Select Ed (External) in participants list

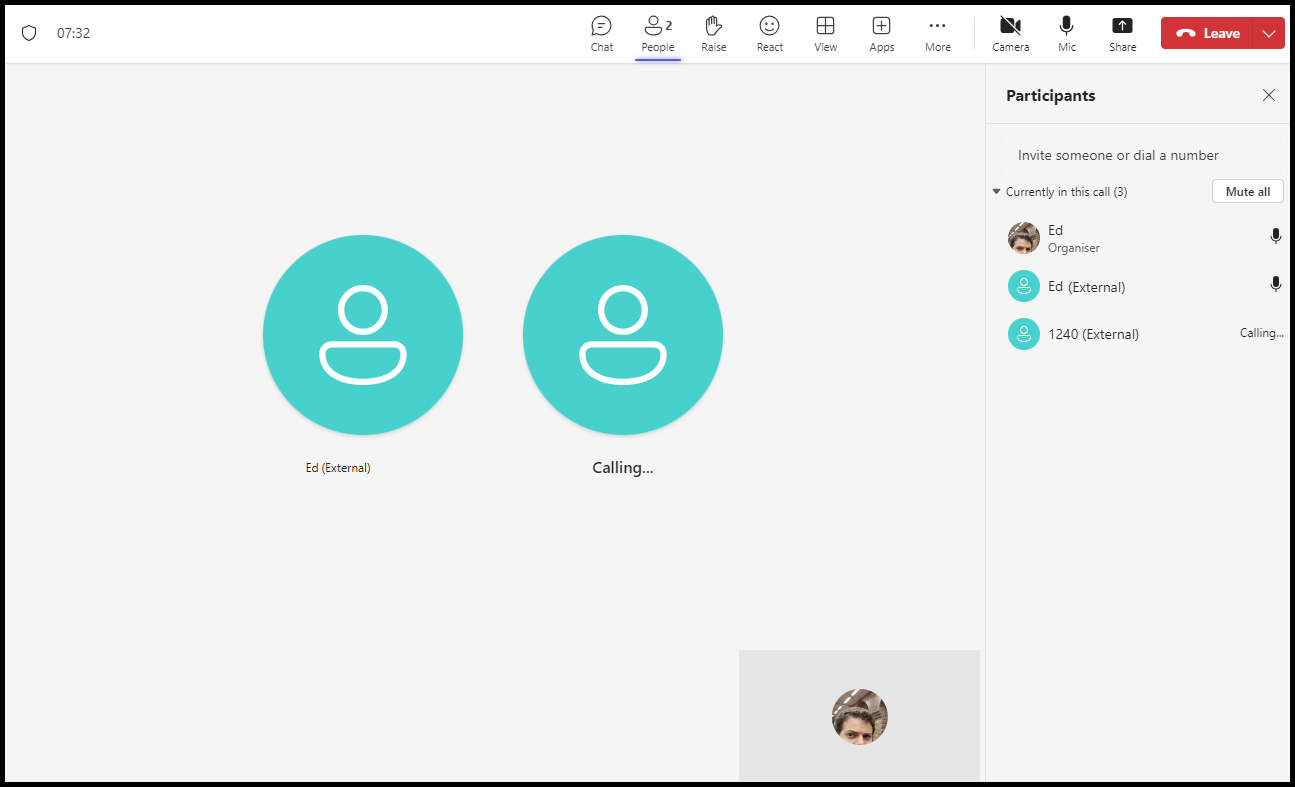coord(1138,286)
